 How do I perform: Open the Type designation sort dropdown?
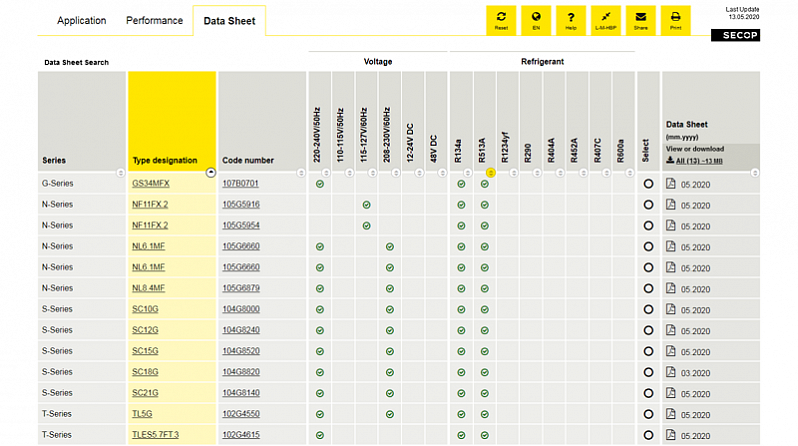211,173
